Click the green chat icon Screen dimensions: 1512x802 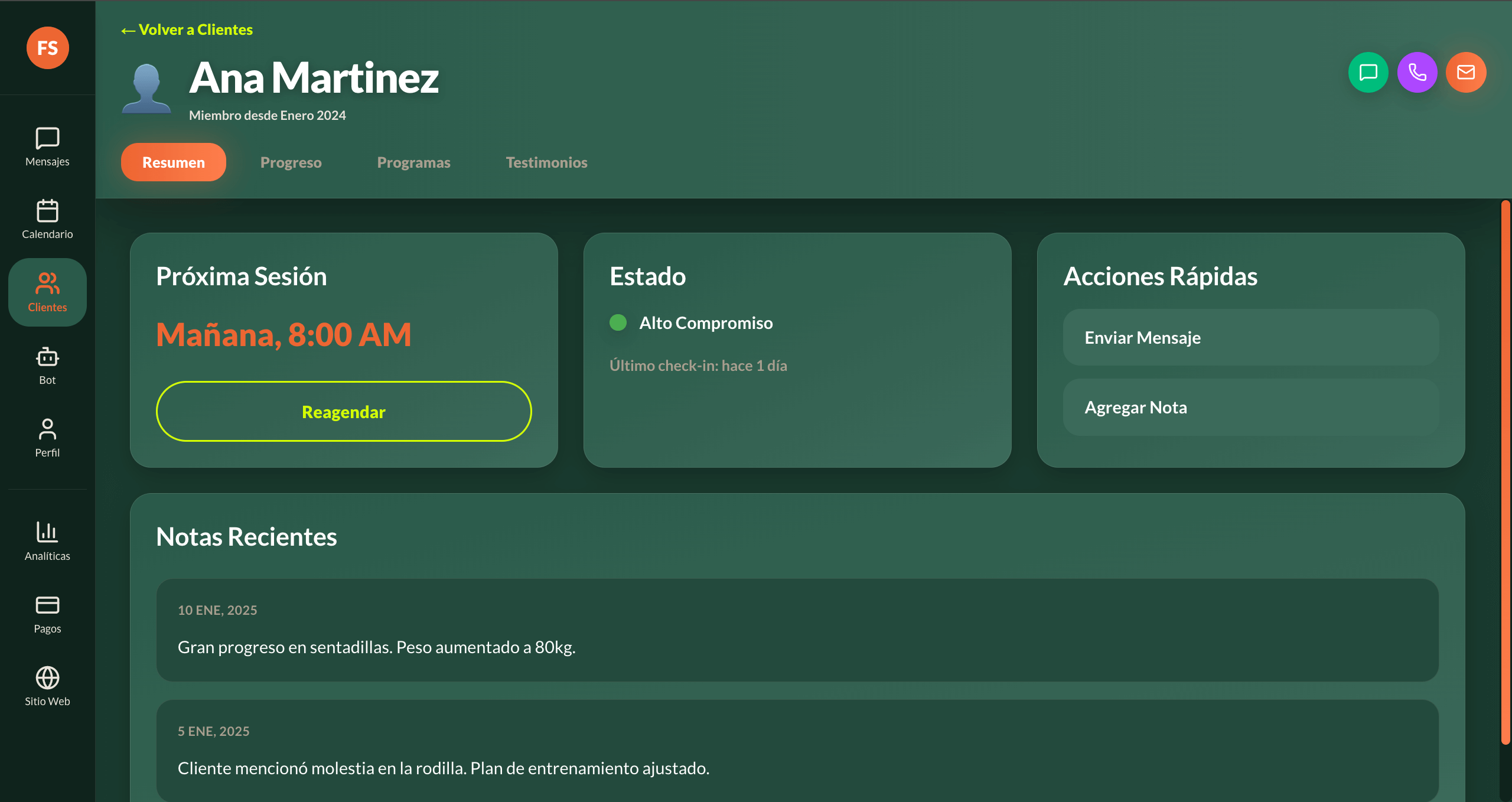(x=1368, y=72)
